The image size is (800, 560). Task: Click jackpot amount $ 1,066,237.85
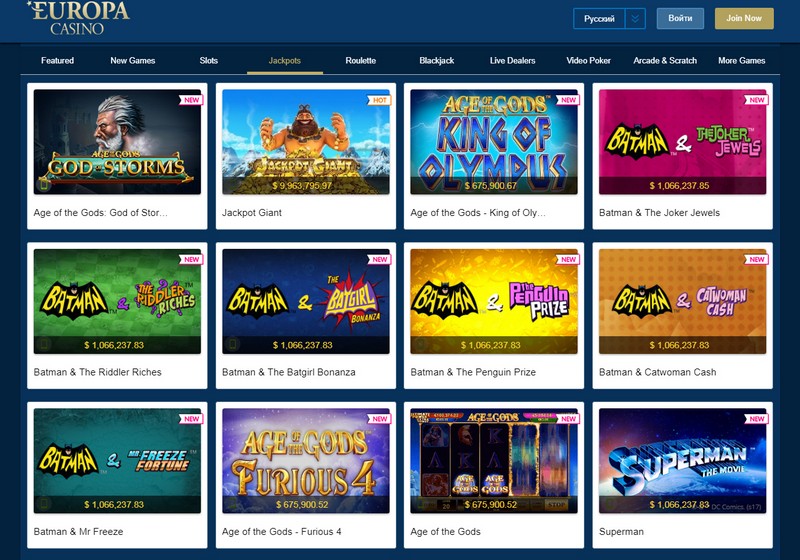click(679, 186)
